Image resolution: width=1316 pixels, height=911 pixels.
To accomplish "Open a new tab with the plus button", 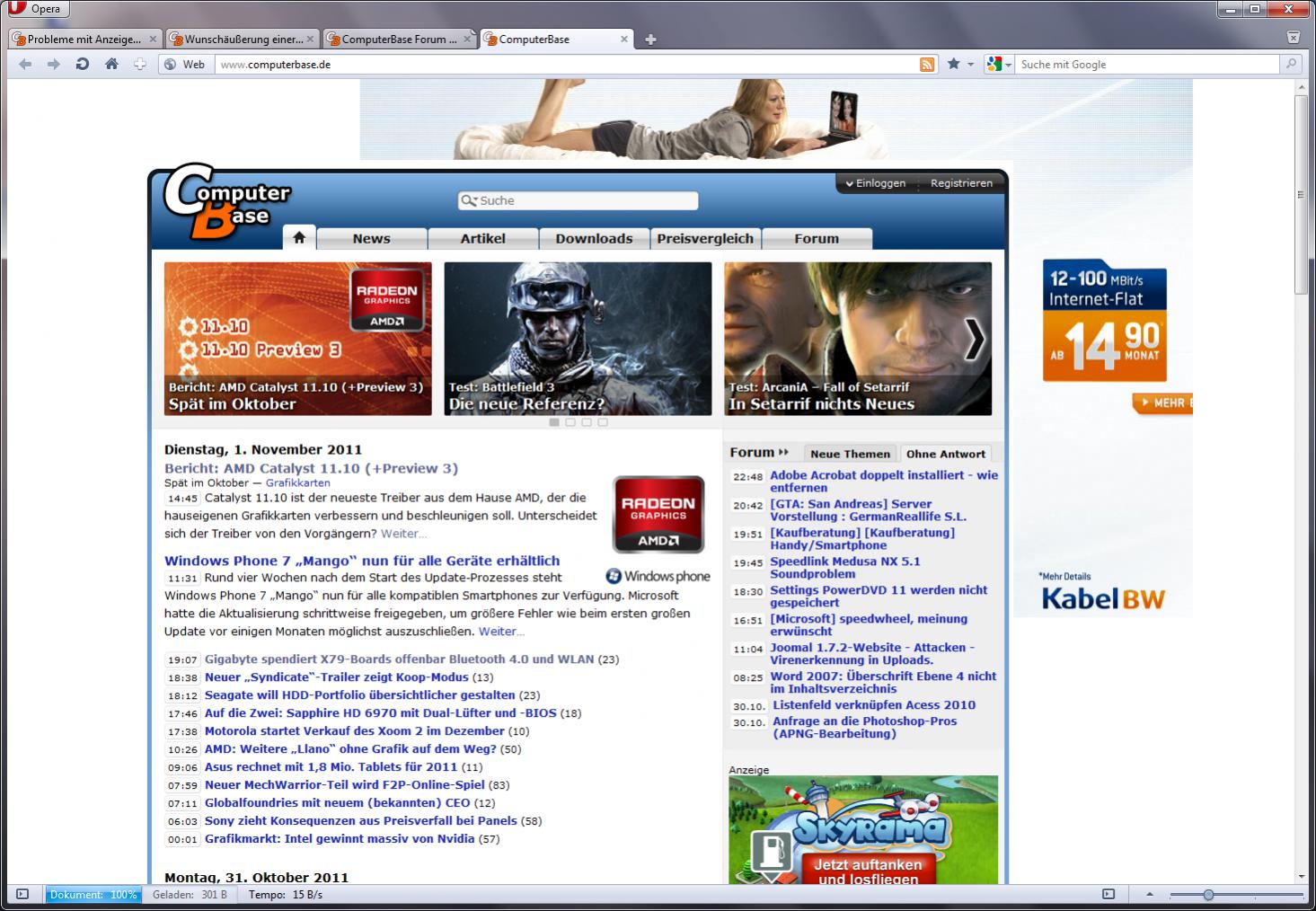I will [x=650, y=40].
